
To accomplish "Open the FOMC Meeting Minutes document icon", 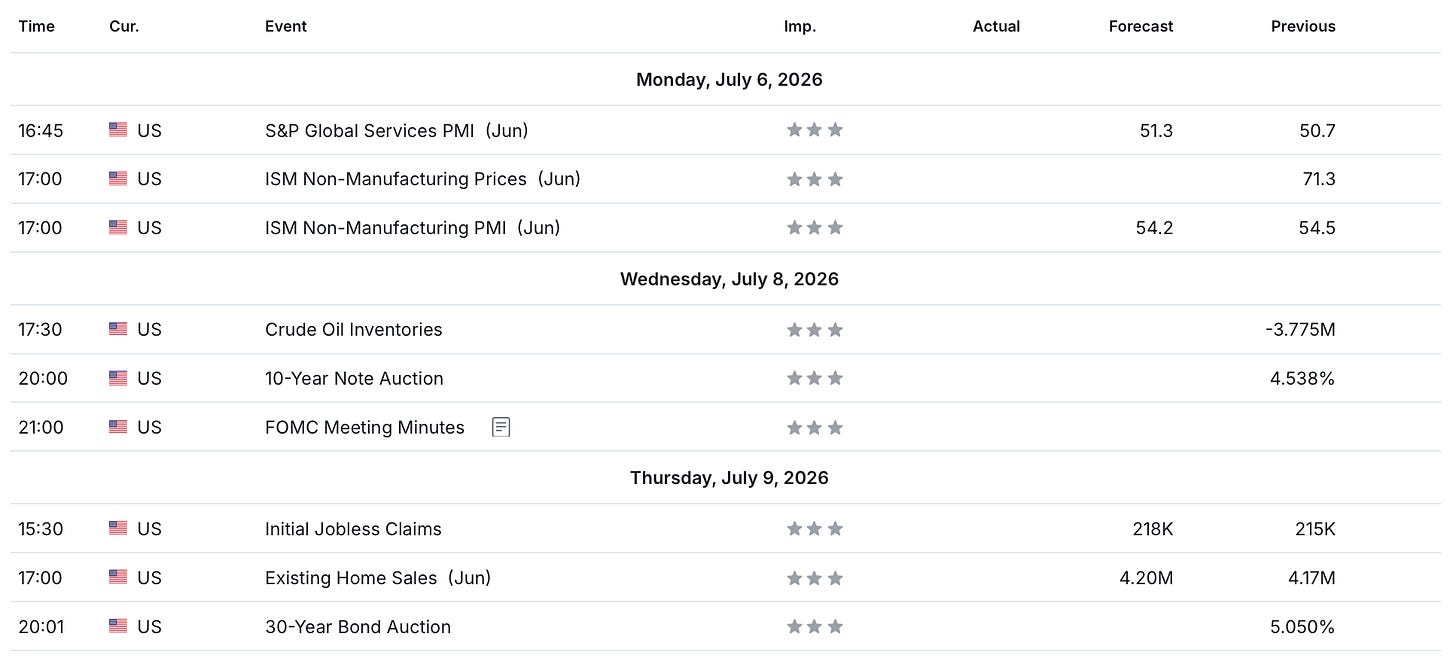I will coord(501,428).
